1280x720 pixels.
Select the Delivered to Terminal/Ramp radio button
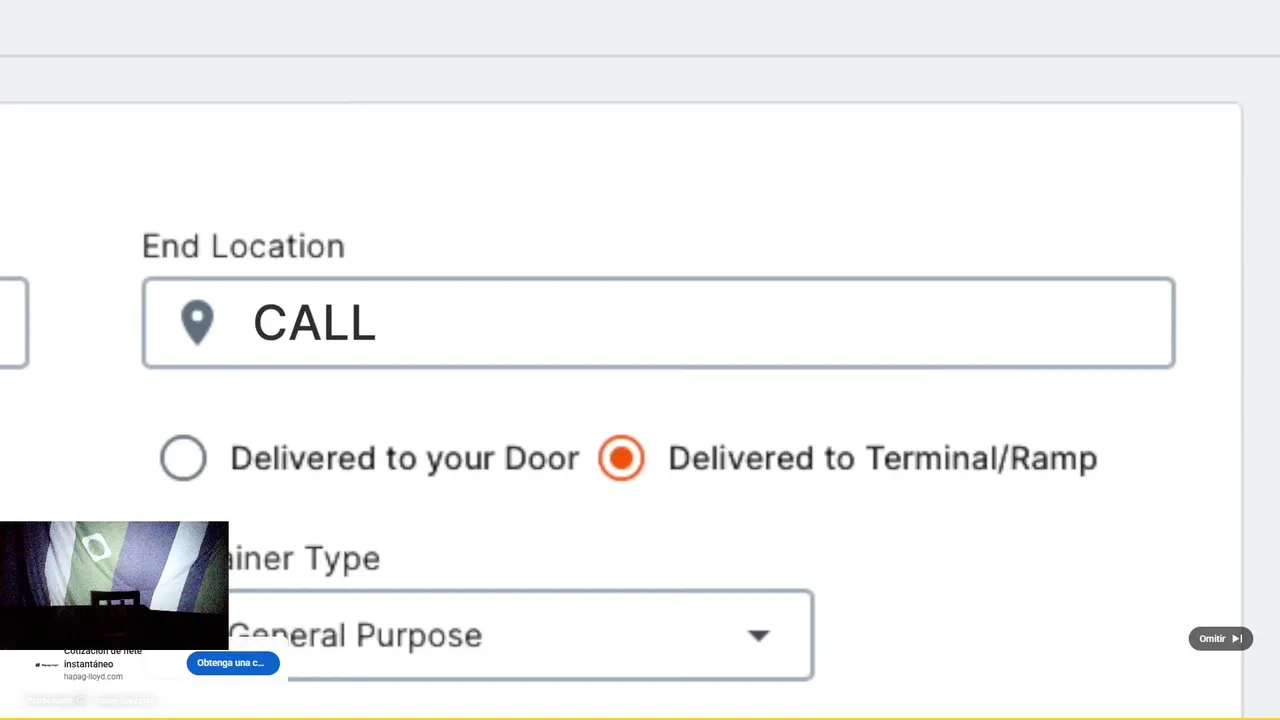621,458
